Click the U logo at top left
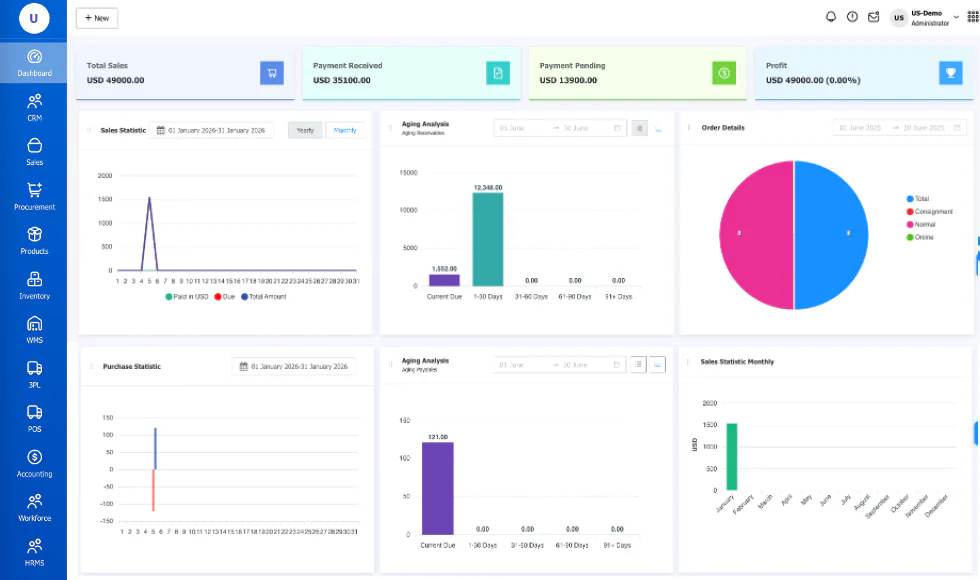980x580 pixels. click(x=34, y=18)
